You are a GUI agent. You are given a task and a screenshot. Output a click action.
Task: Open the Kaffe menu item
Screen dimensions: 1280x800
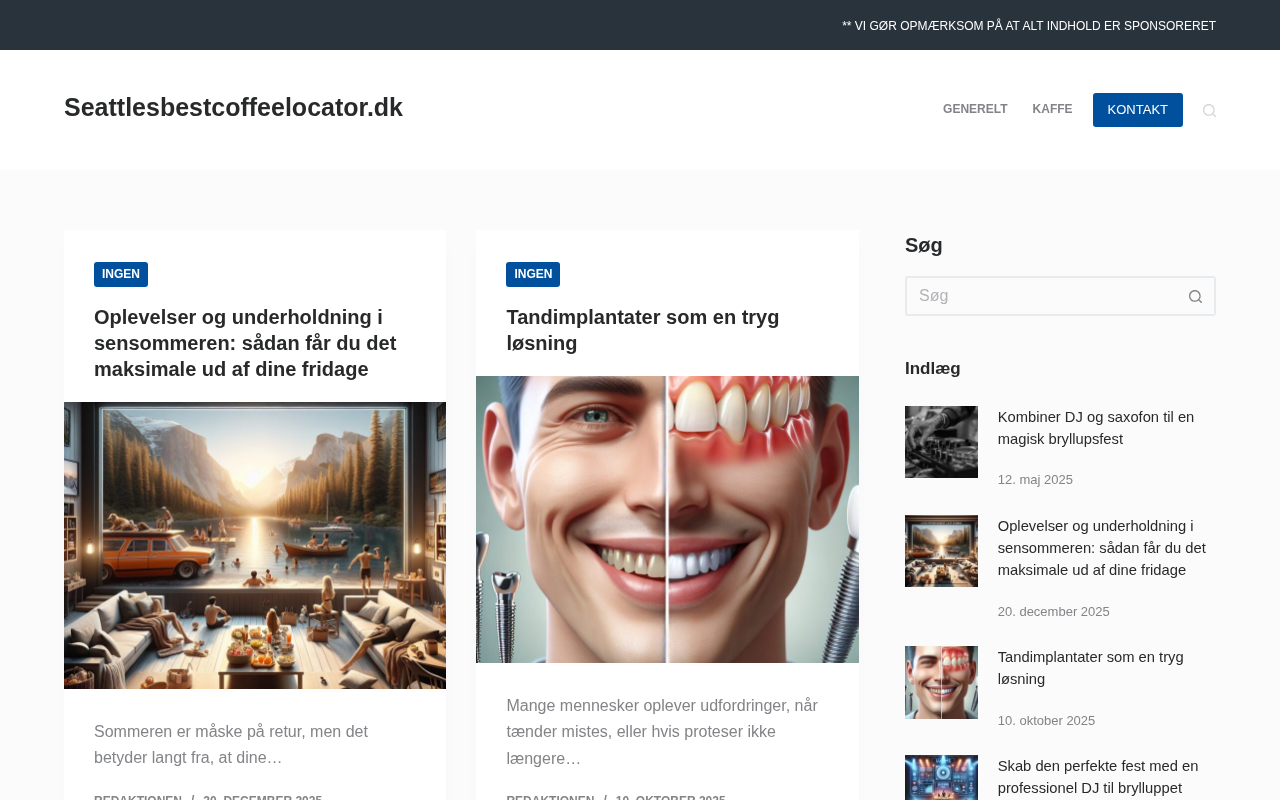(1052, 110)
